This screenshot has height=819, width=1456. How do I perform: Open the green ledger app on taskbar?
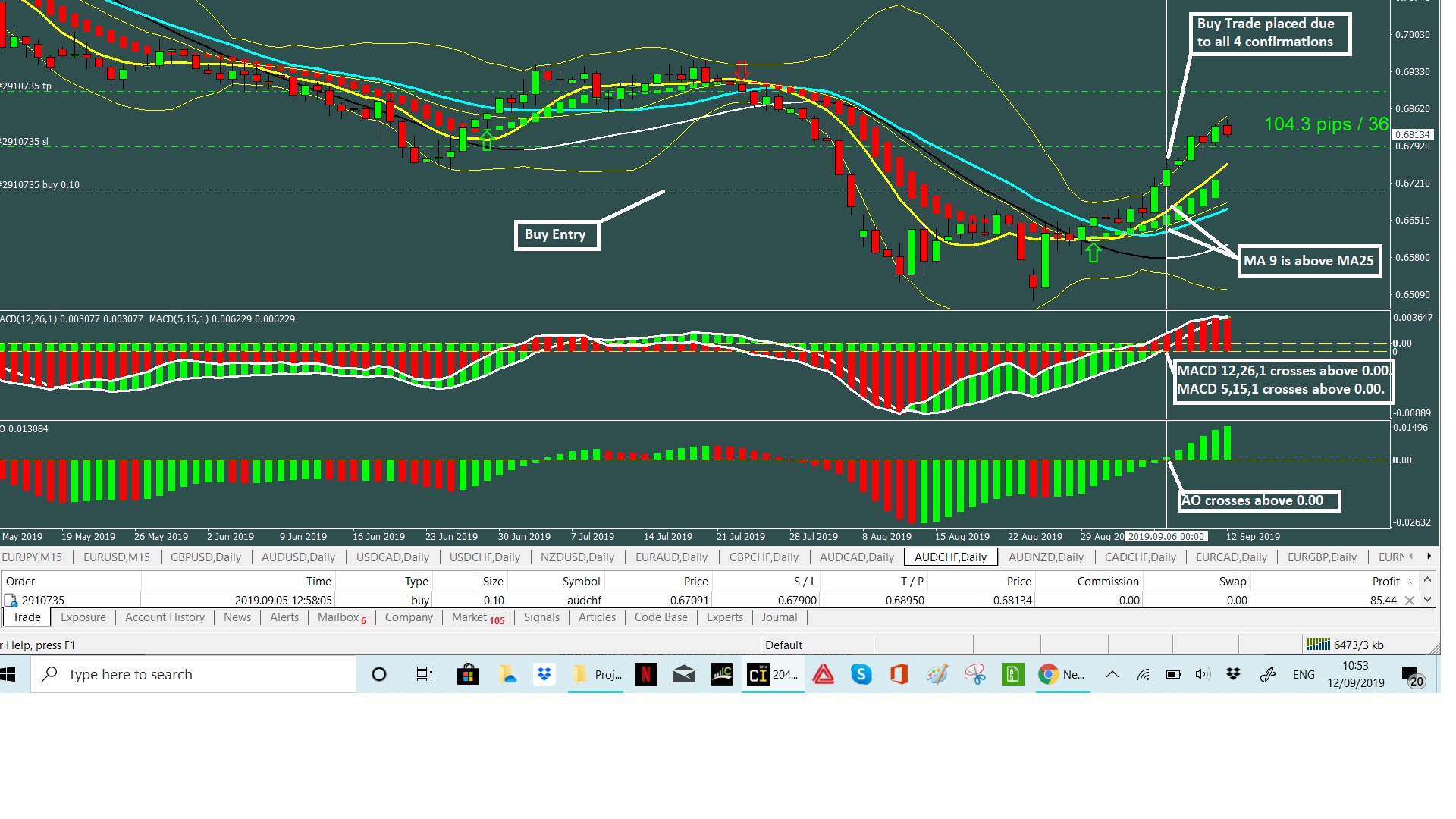coord(1013,674)
